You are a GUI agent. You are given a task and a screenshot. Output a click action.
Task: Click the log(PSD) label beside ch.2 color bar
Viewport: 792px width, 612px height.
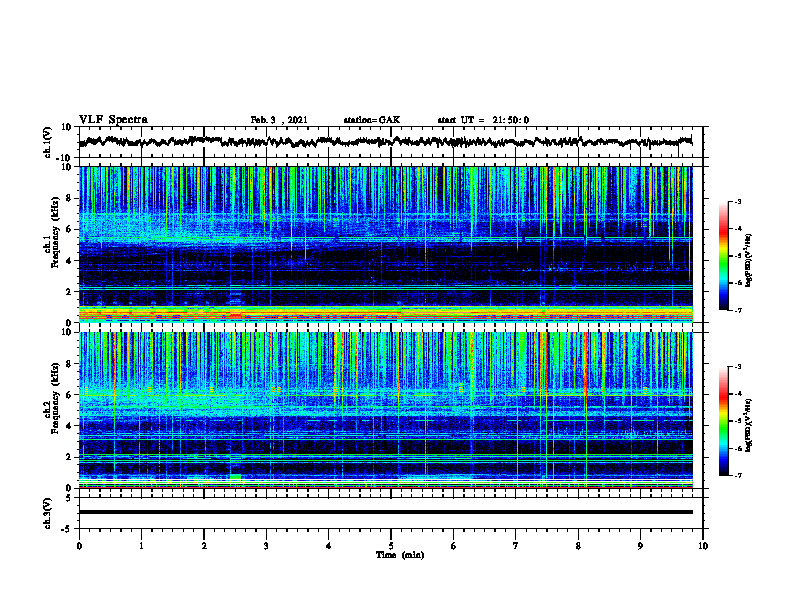[x=749, y=425]
